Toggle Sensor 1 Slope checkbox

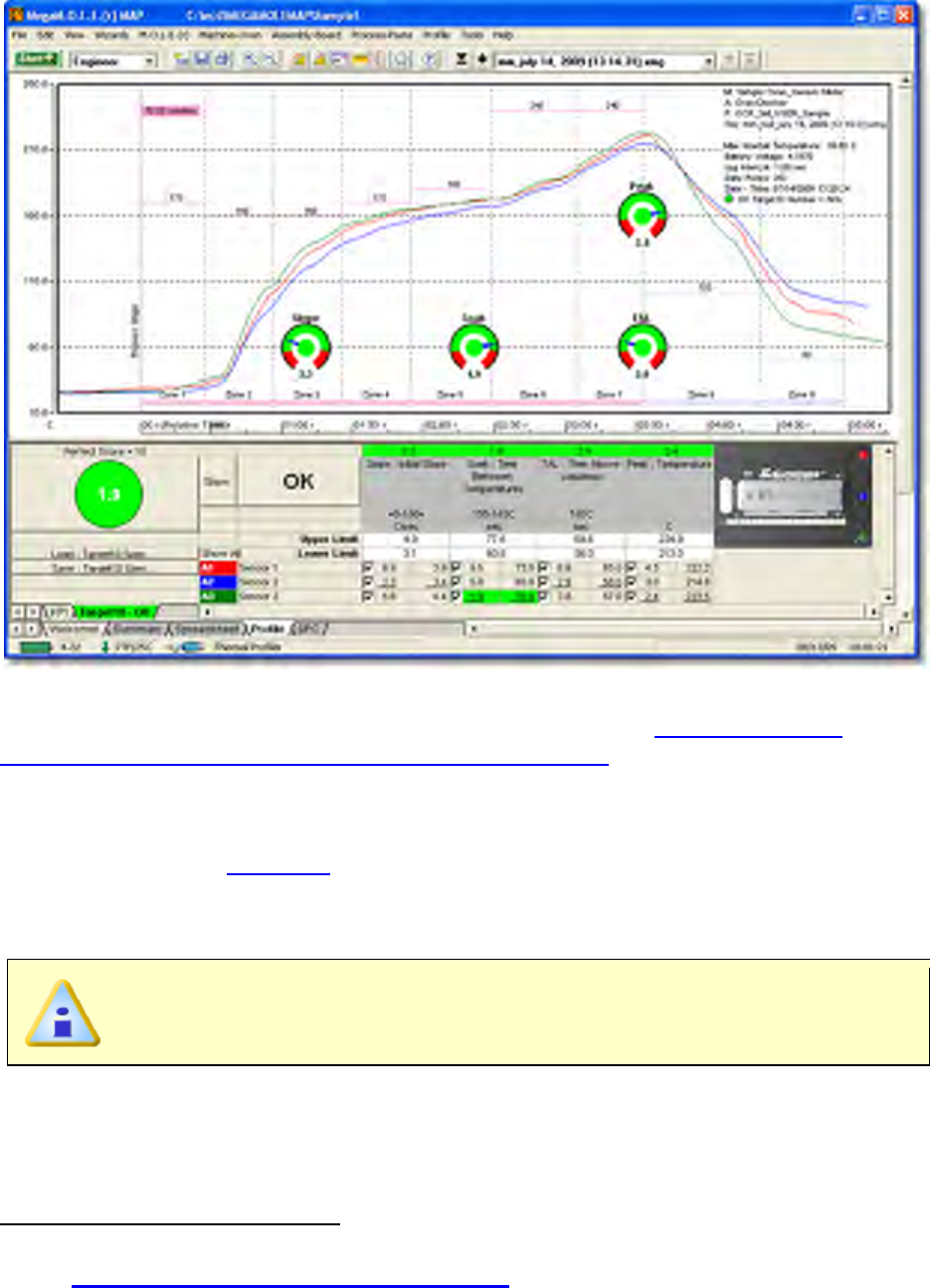click(370, 567)
